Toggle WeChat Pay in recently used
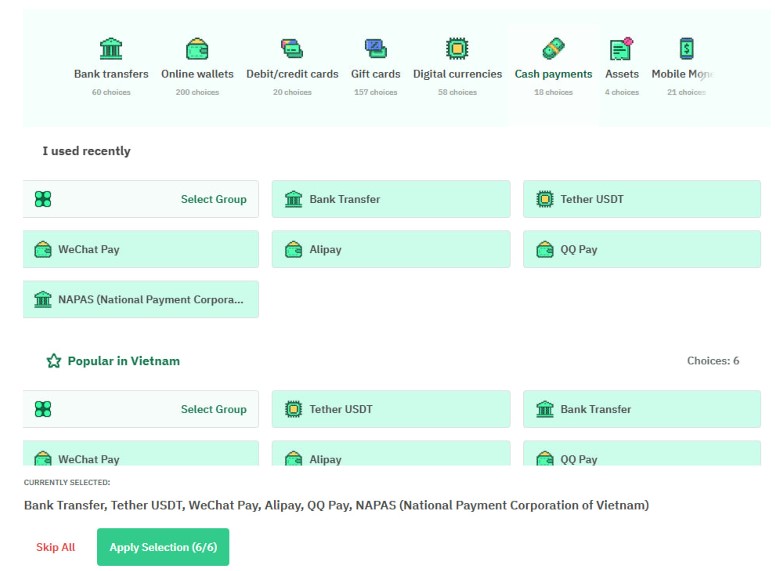Viewport: 775px width, 571px height. tap(140, 249)
